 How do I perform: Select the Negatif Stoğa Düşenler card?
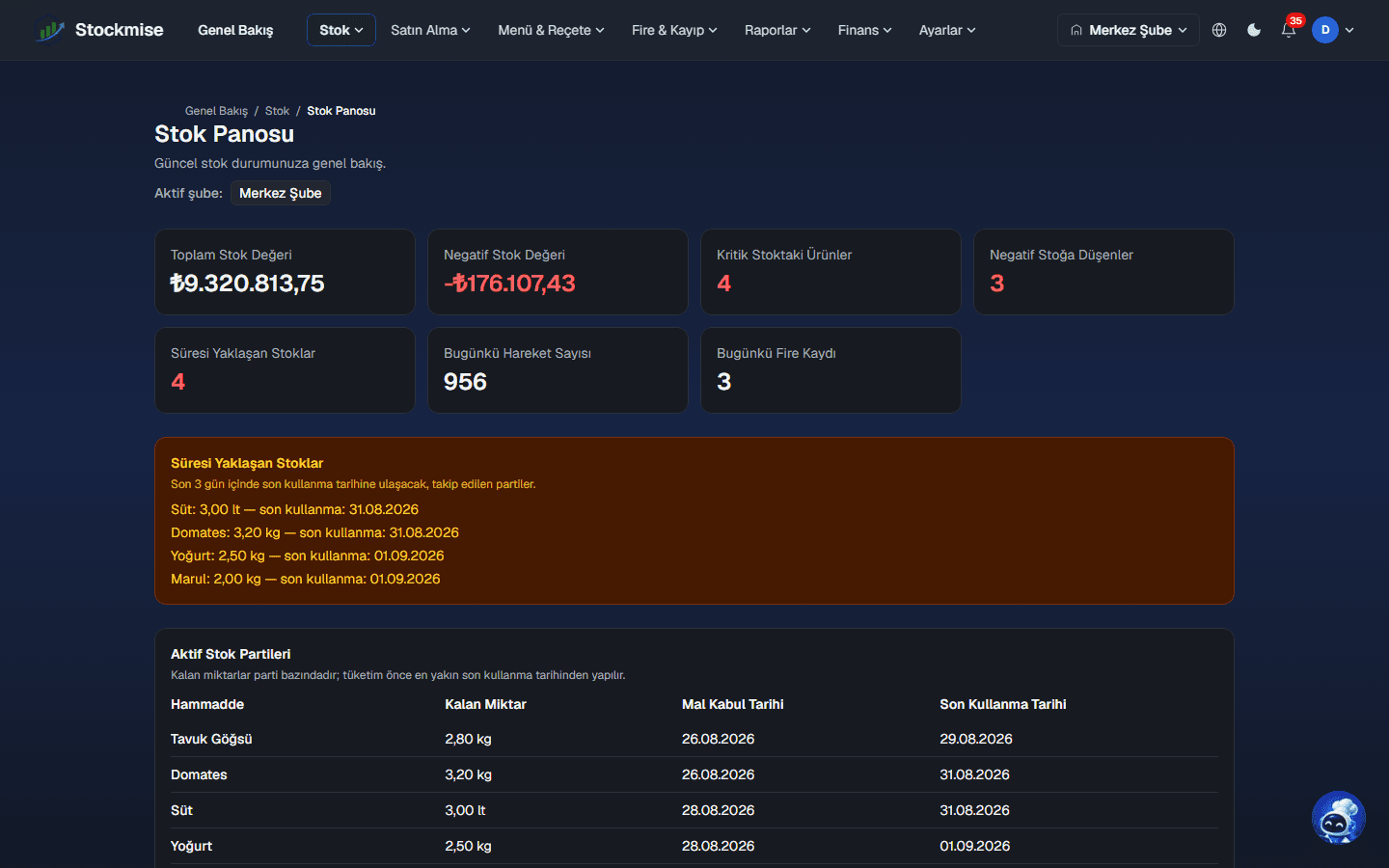[1103, 272]
